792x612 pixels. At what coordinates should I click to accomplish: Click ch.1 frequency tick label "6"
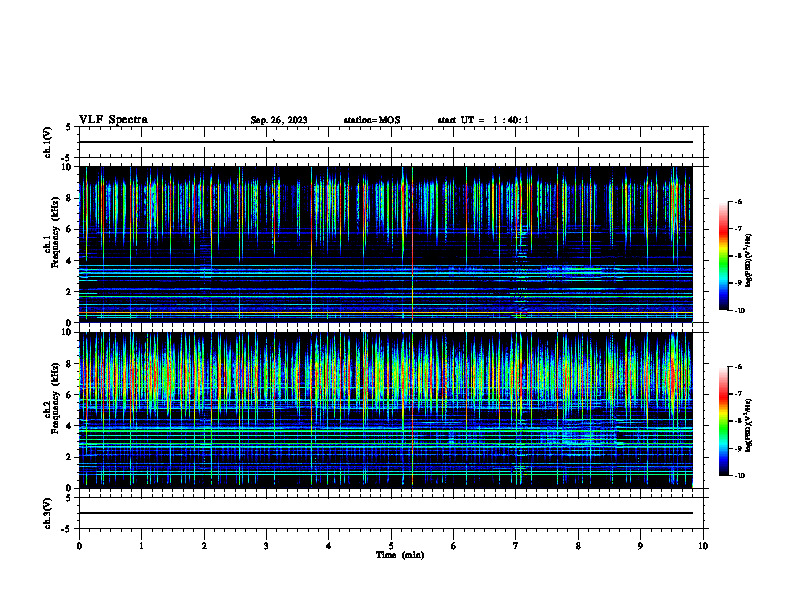69,230
